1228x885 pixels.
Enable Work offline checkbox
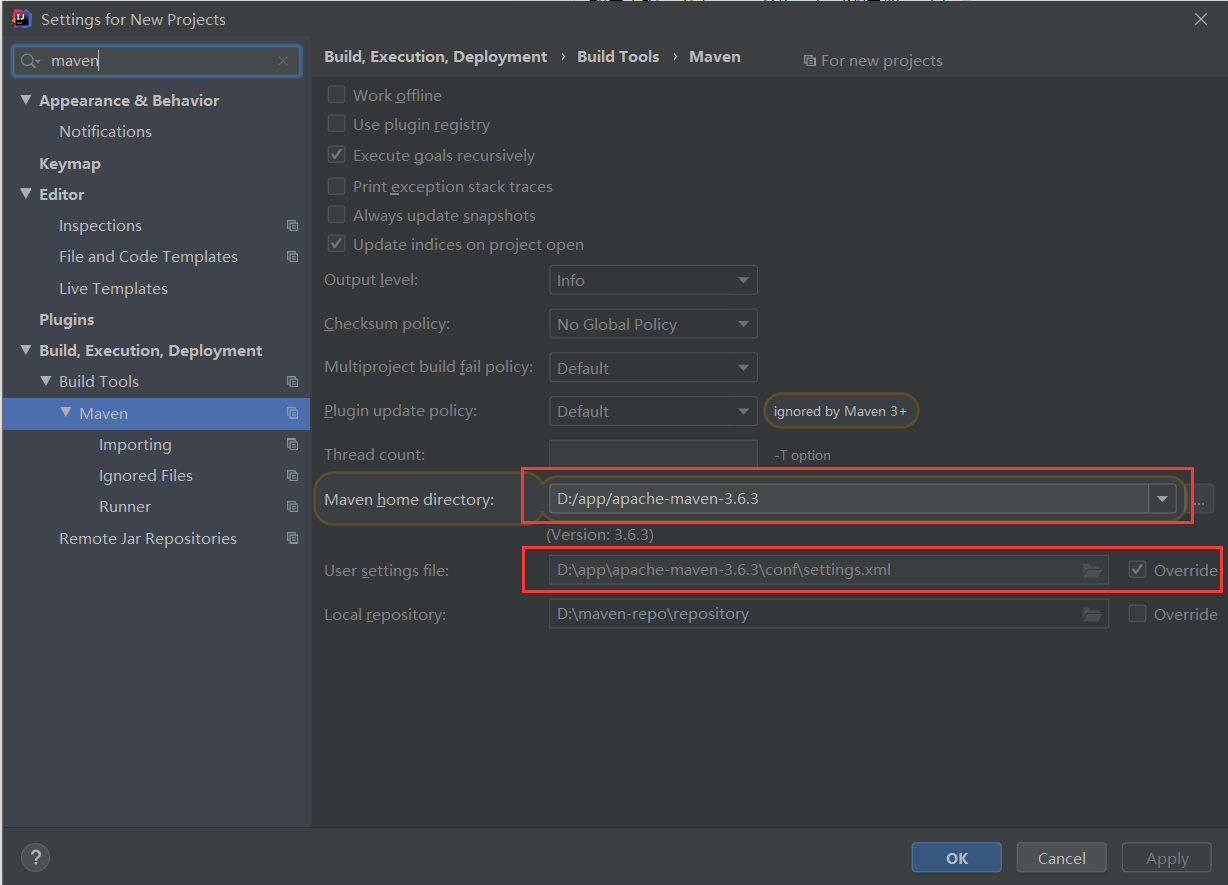tap(337, 95)
